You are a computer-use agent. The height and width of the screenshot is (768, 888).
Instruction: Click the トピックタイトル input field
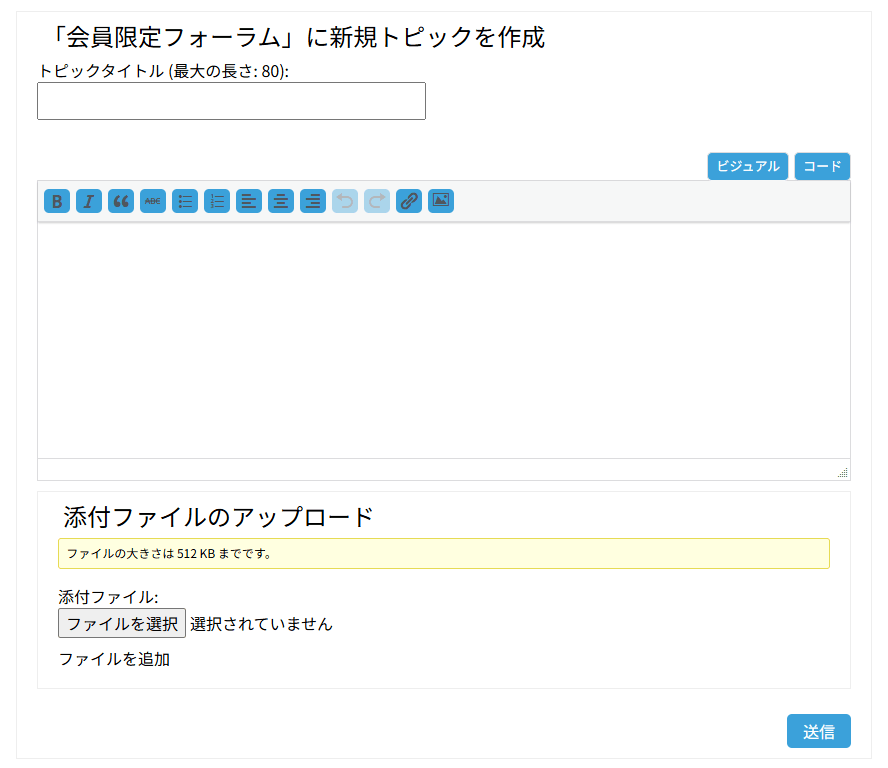click(231, 101)
